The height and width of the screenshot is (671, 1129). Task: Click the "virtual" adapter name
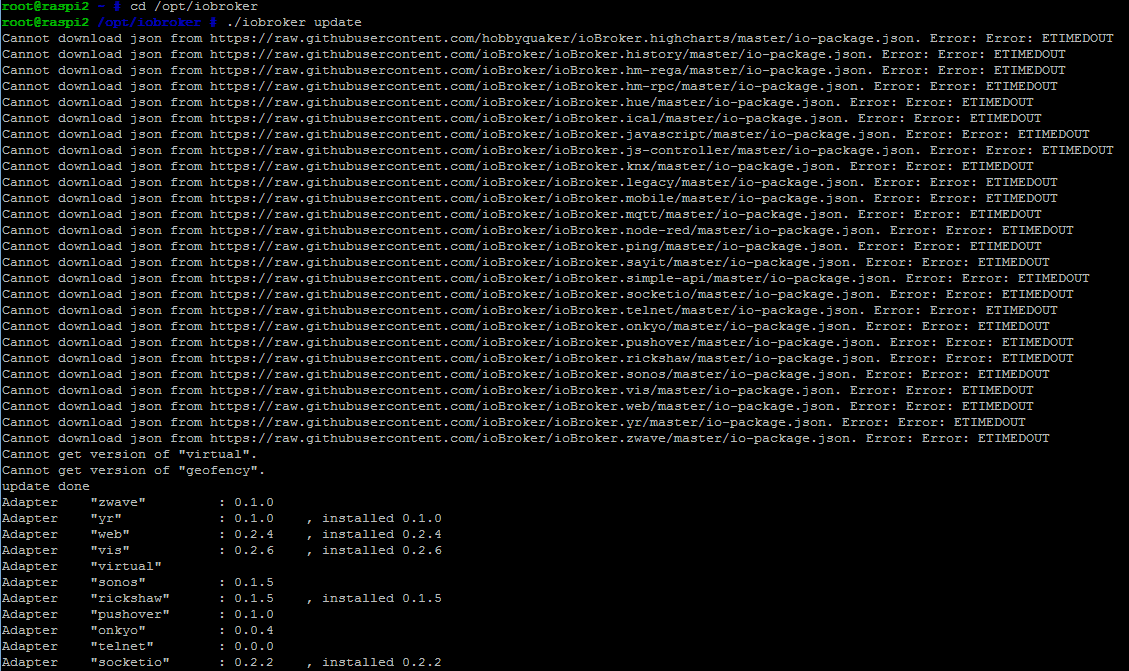(x=126, y=566)
